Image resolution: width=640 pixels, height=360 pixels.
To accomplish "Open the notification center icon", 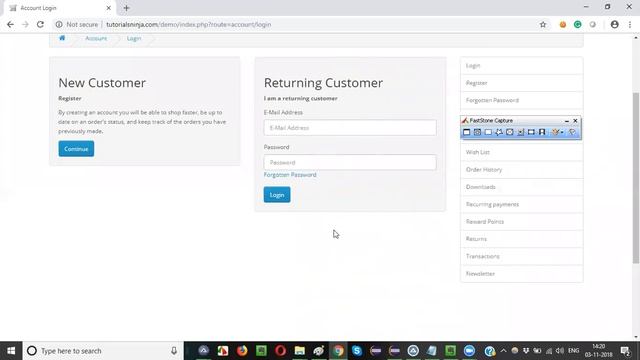I will pos(625,351).
